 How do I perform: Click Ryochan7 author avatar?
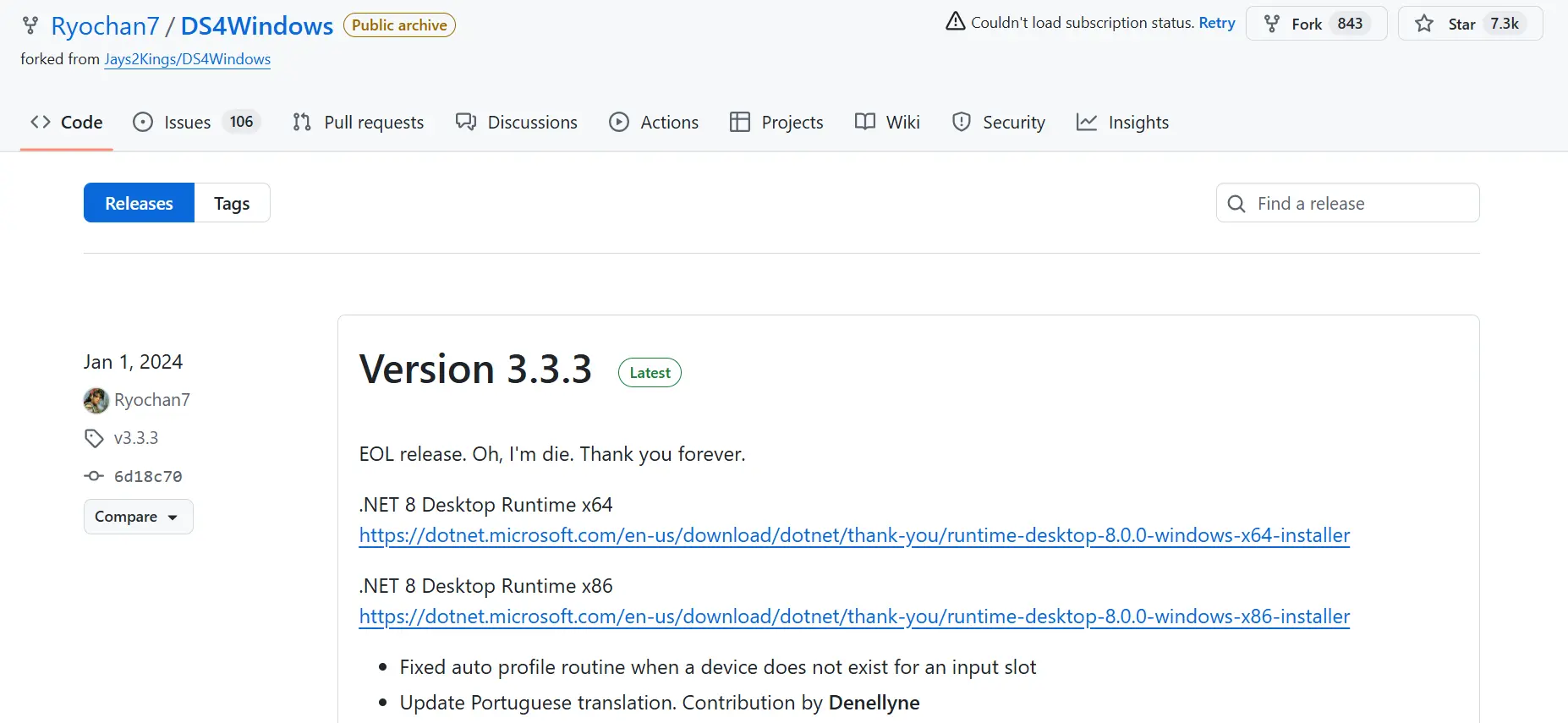click(96, 400)
